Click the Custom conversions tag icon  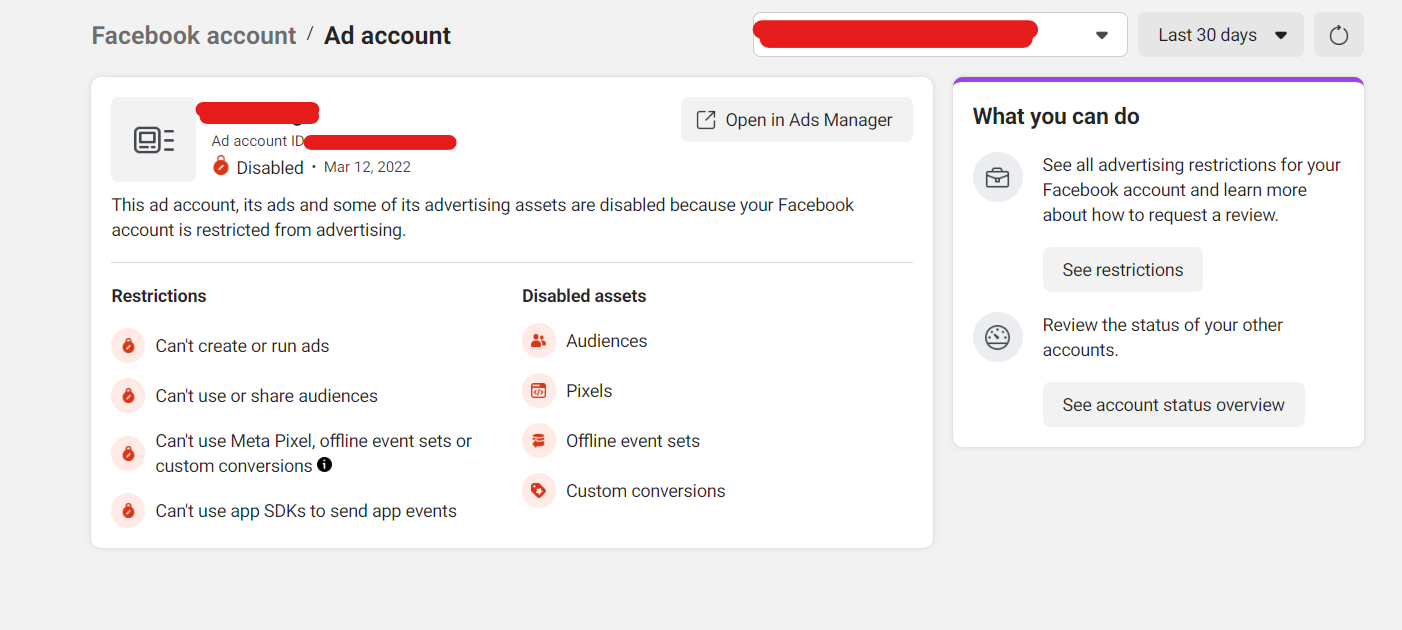coord(538,491)
